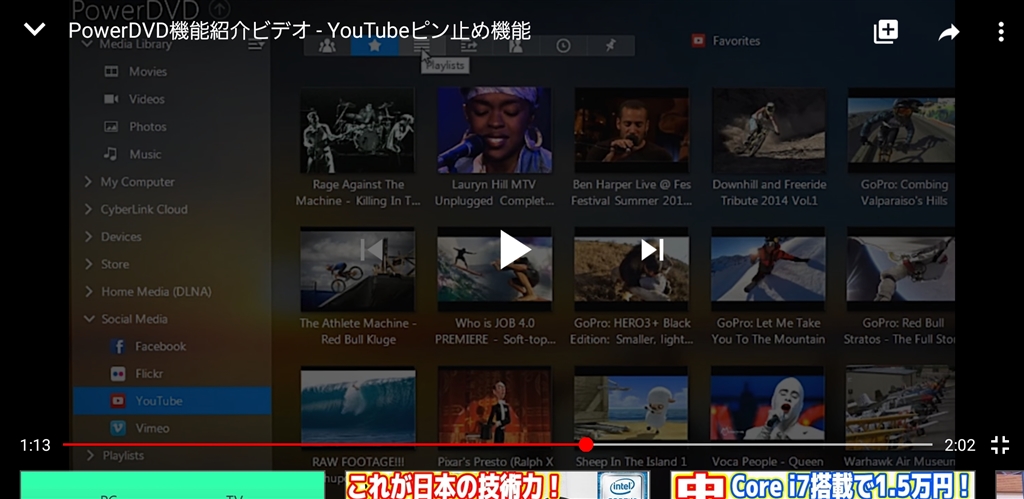Click the Core i7搭載で1.5万円 ad banner
The image size is (1024, 499).
(x=823, y=485)
